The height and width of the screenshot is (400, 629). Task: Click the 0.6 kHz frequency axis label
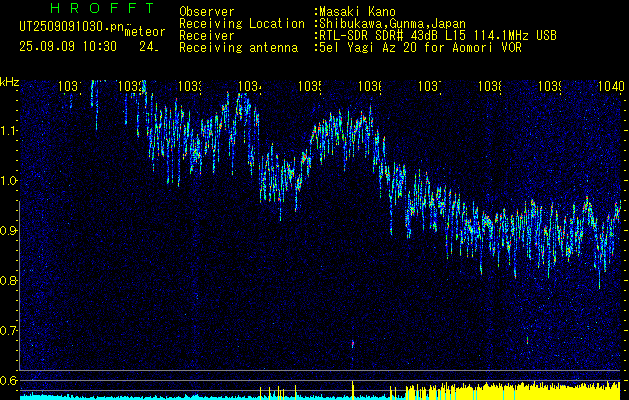[x=9, y=380]
